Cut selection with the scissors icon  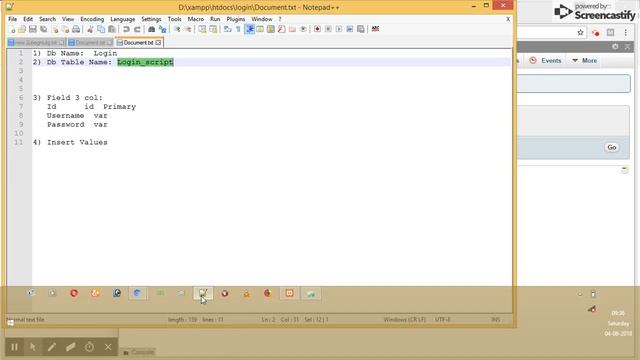[90, 29]
